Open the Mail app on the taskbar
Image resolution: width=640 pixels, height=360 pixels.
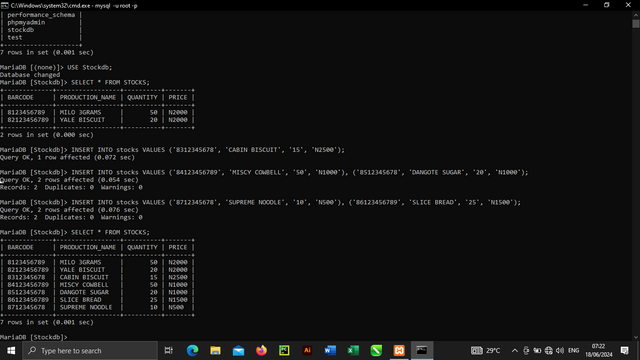(238, 351)
